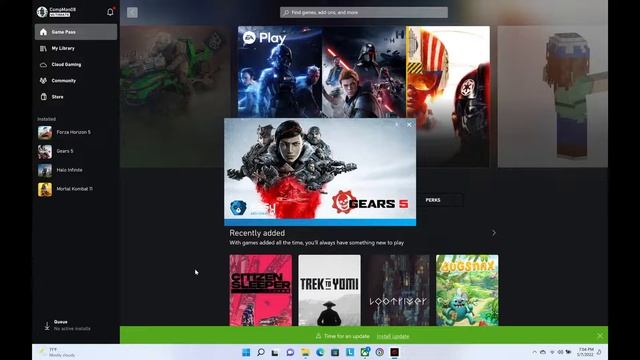The image size is (640, 360).
Task: Open the Minecraft character banner
Action: [553, 97]
